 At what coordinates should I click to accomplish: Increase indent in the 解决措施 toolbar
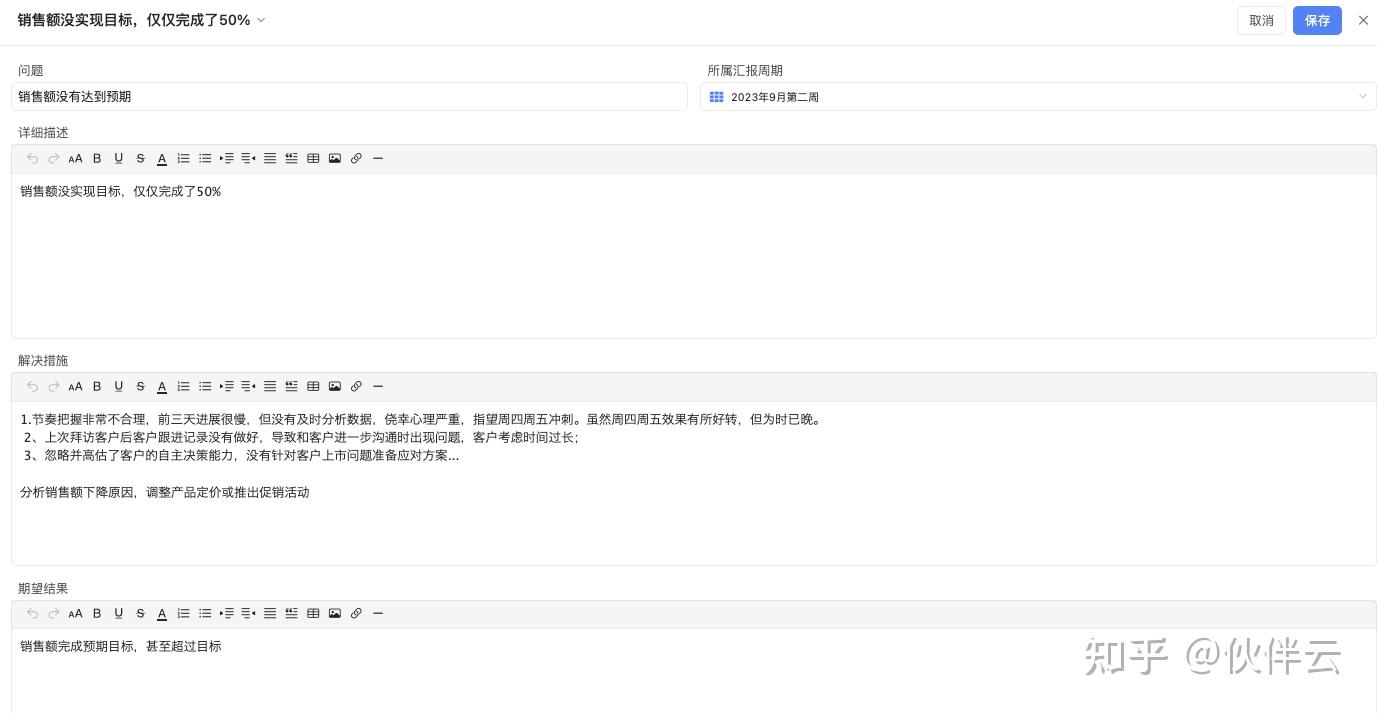click(226, 386)
